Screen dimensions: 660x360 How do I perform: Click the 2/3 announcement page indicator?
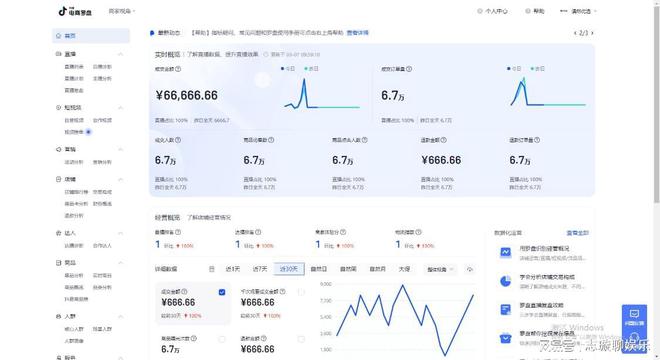point(584,33)
